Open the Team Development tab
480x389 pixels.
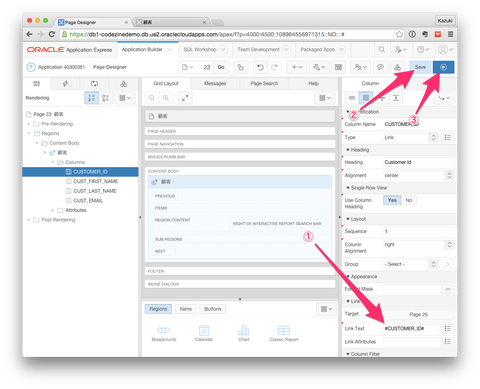[258, 49]
